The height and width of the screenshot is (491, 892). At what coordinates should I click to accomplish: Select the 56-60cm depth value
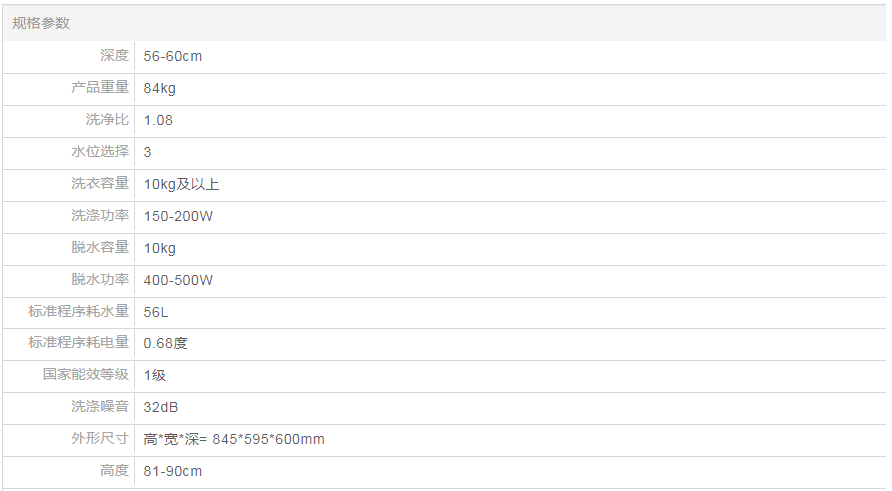click(172, 56)
